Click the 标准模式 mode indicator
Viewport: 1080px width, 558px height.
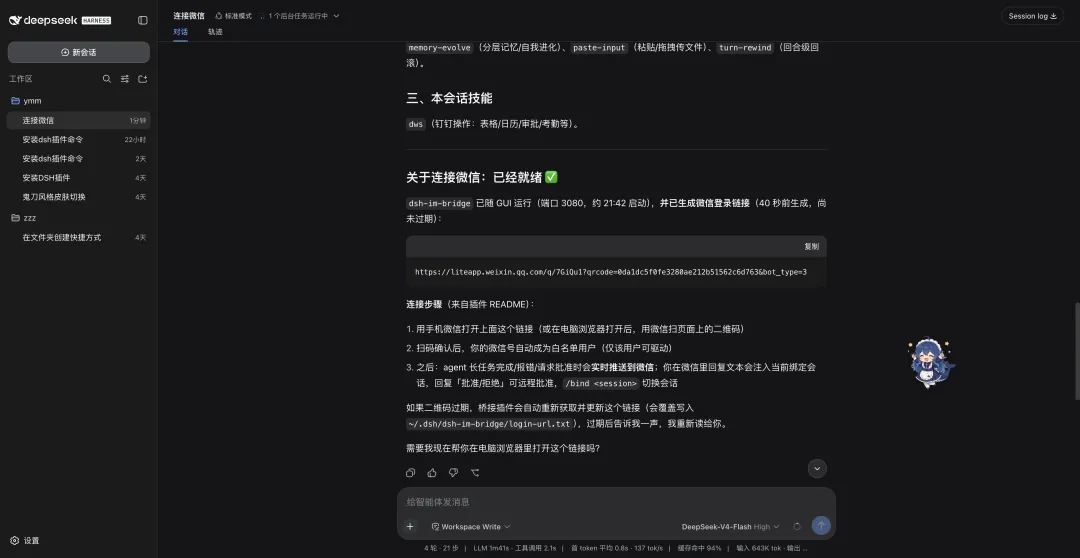pyautogui.click(x=233, y=16)
